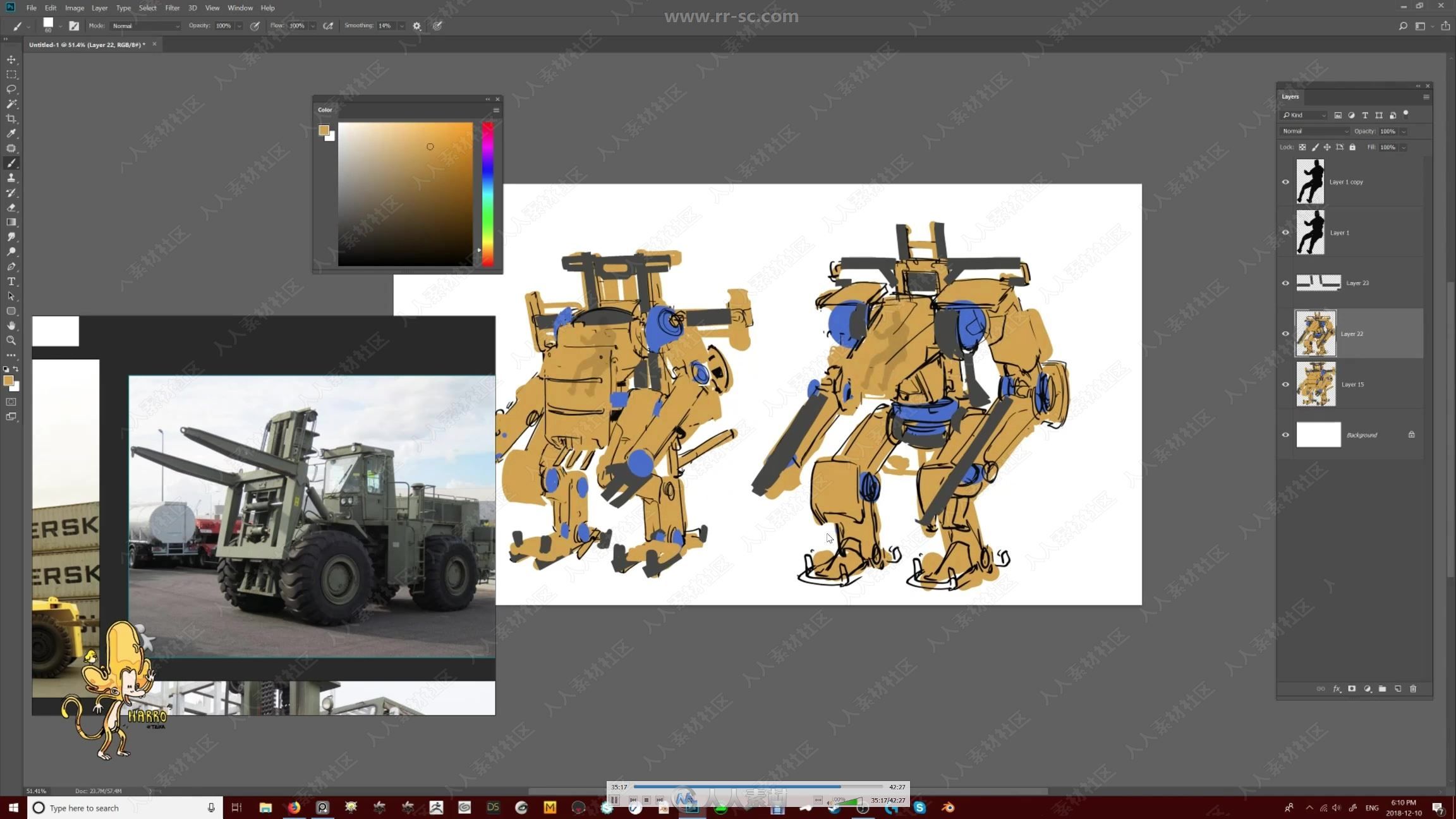Toggle Background layer visibility

1285,435
